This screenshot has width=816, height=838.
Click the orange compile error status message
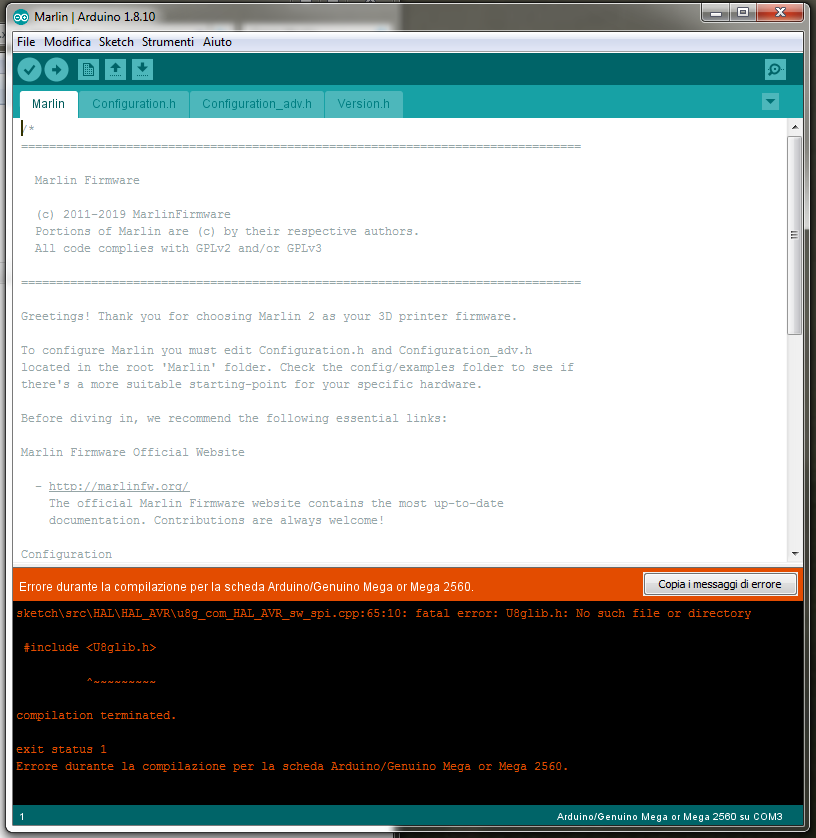[246, 587]
